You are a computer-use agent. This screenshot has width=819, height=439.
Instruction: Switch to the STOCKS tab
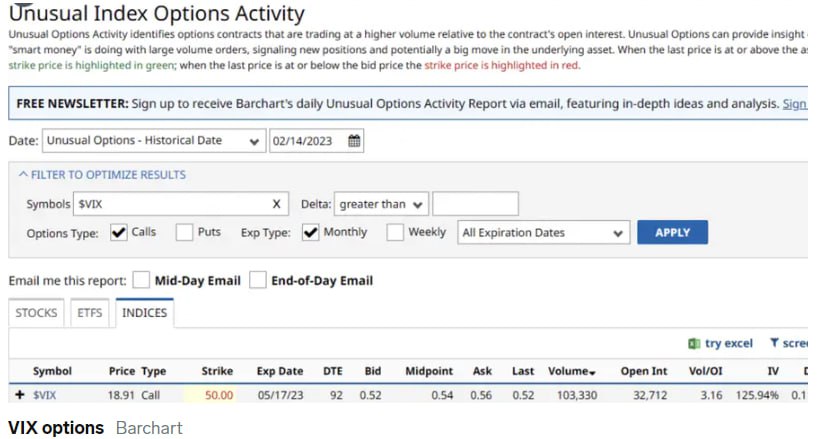pos(36,313)
